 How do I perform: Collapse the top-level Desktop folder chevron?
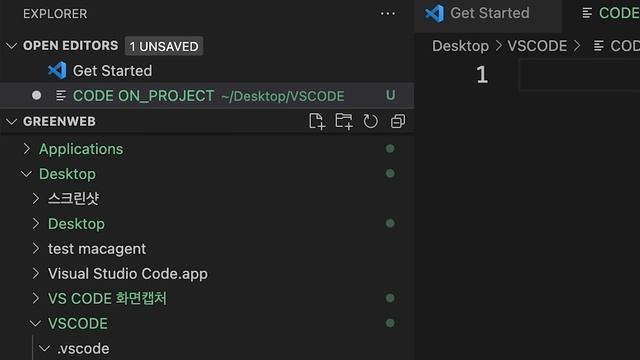pyautogui.click(x=27, y=174)
